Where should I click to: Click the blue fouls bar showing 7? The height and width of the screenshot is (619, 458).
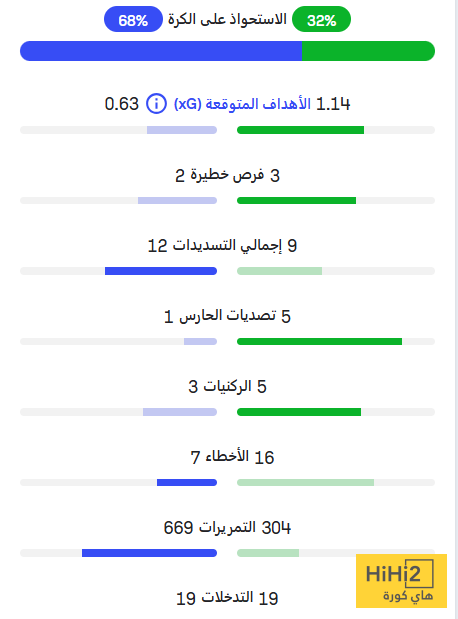(187, 482)
